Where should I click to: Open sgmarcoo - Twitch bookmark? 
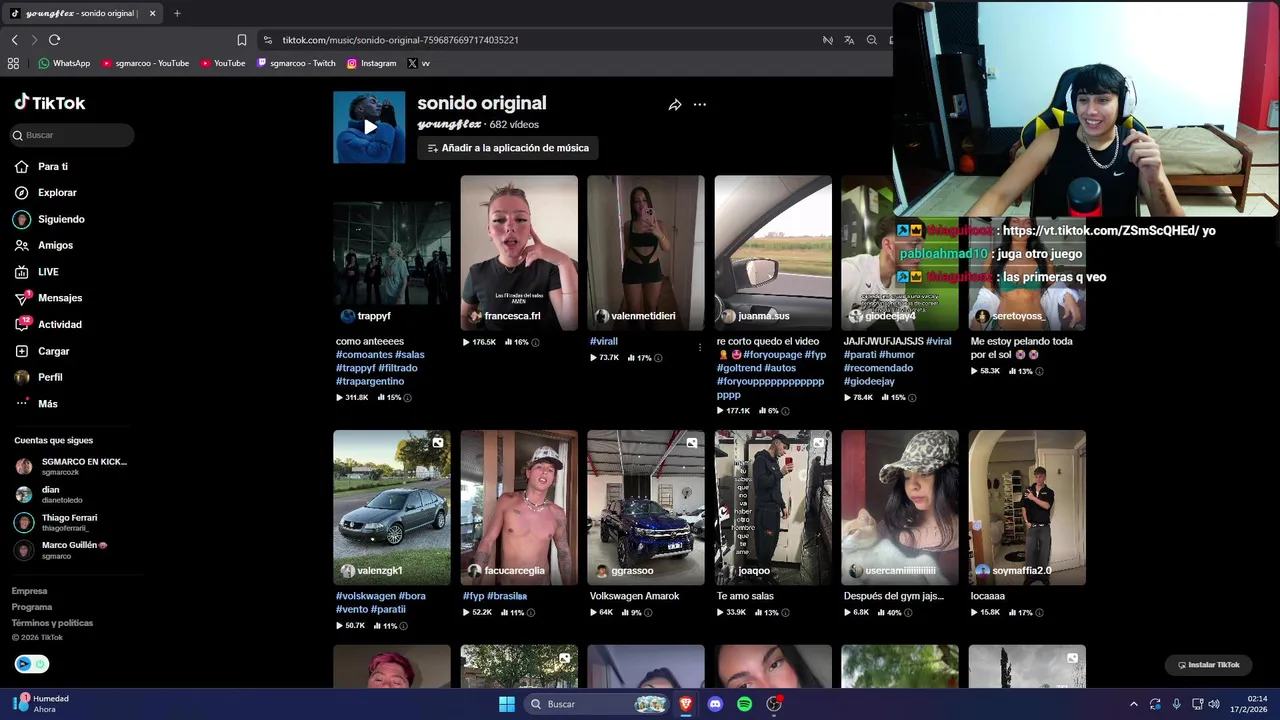click(296, 63)
